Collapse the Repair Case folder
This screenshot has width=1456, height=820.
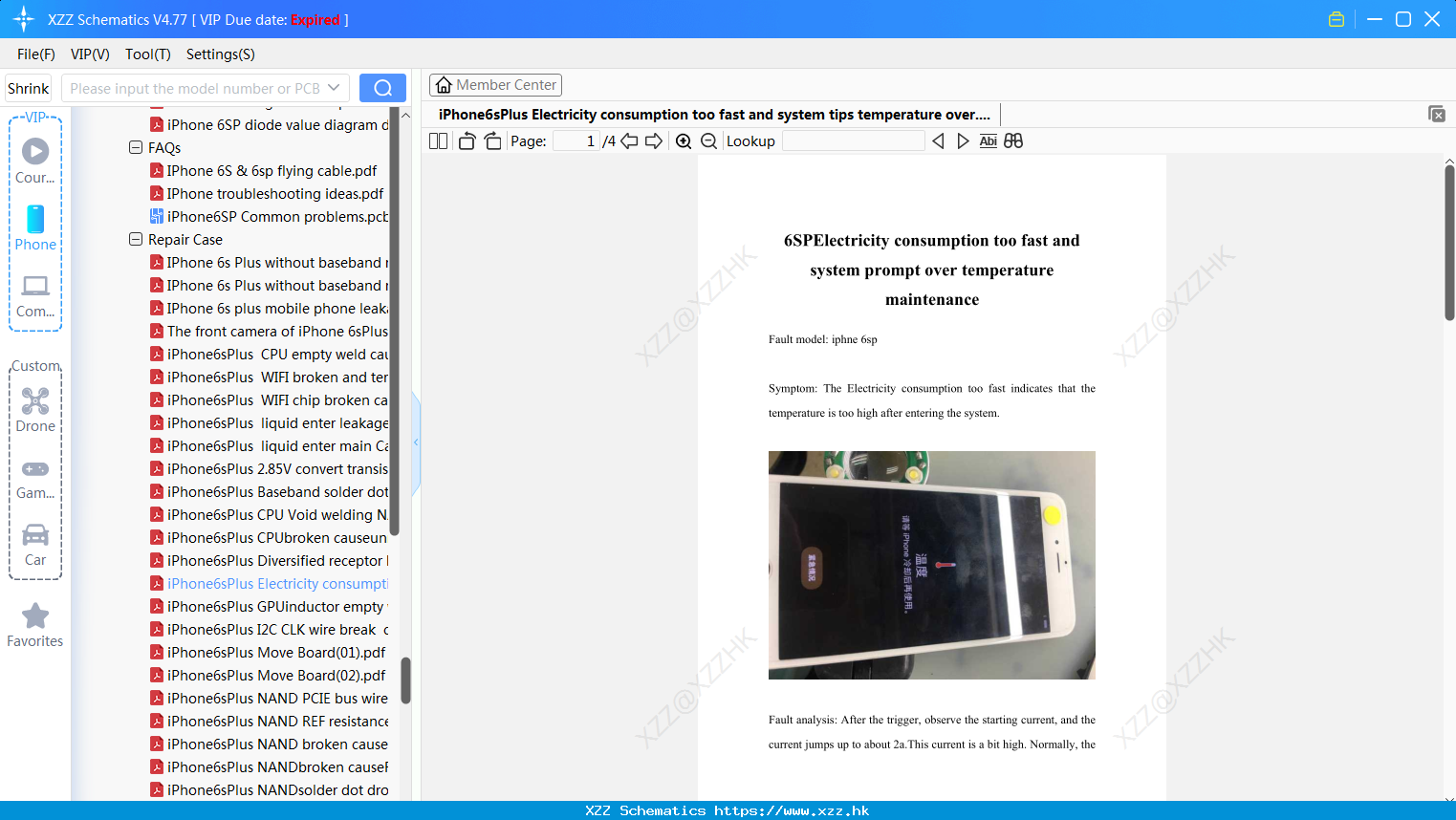[136, 239]
